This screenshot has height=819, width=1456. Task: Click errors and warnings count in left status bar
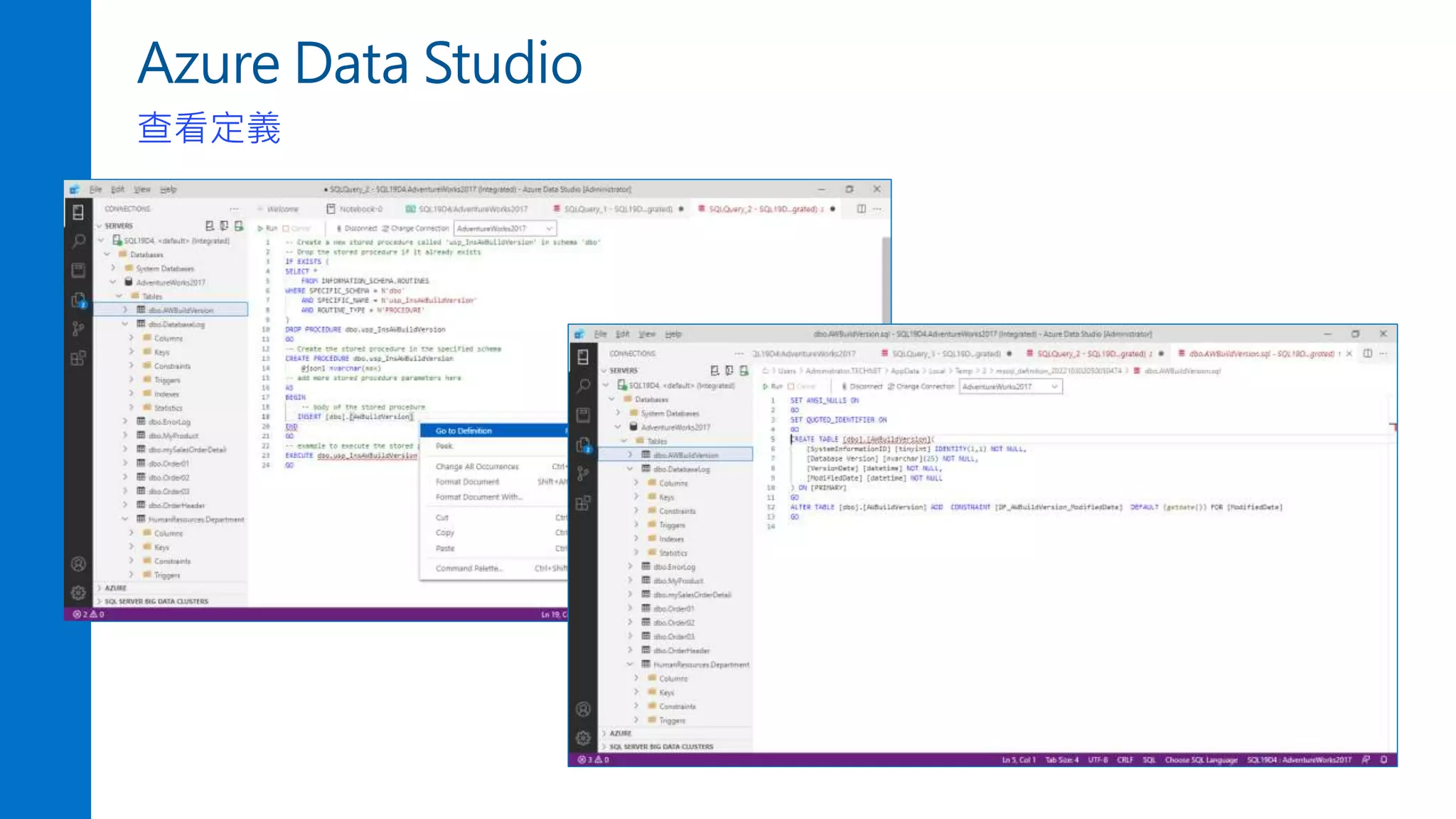(89, 614)
